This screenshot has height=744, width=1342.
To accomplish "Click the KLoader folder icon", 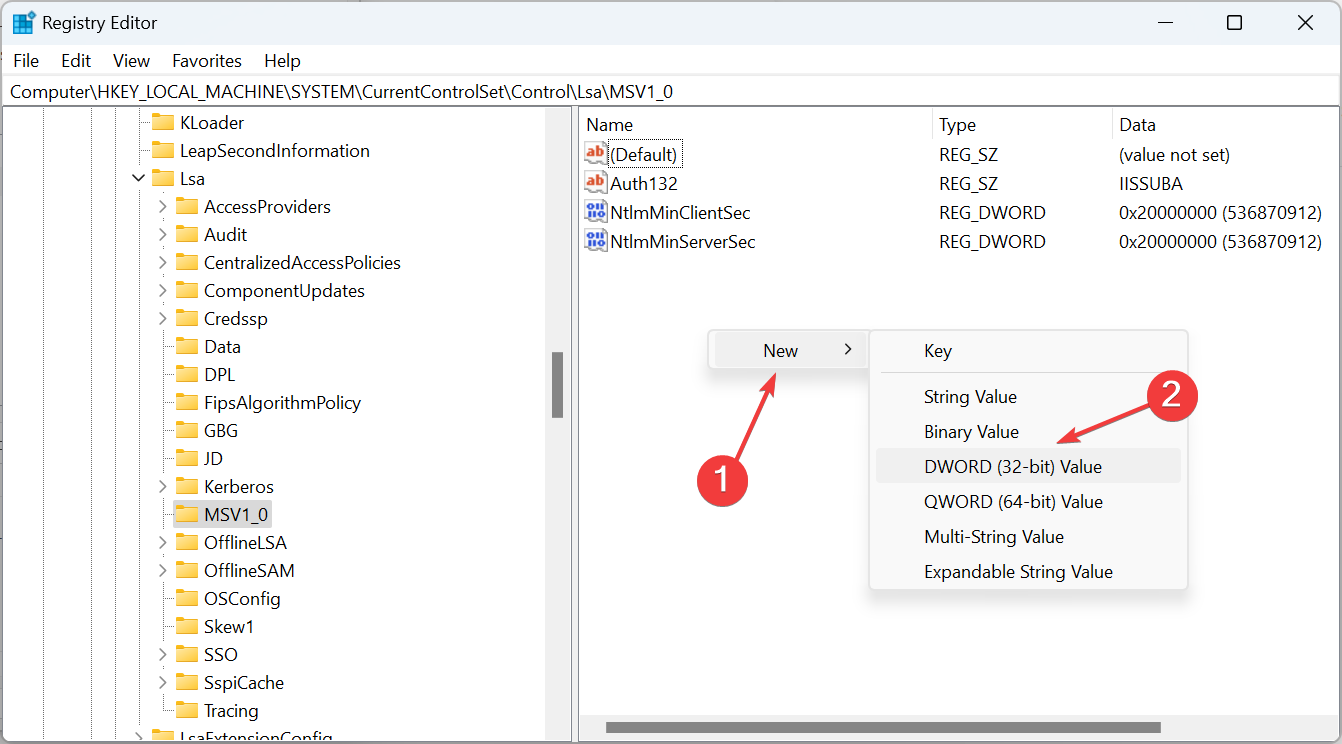I will pos(163,122).
